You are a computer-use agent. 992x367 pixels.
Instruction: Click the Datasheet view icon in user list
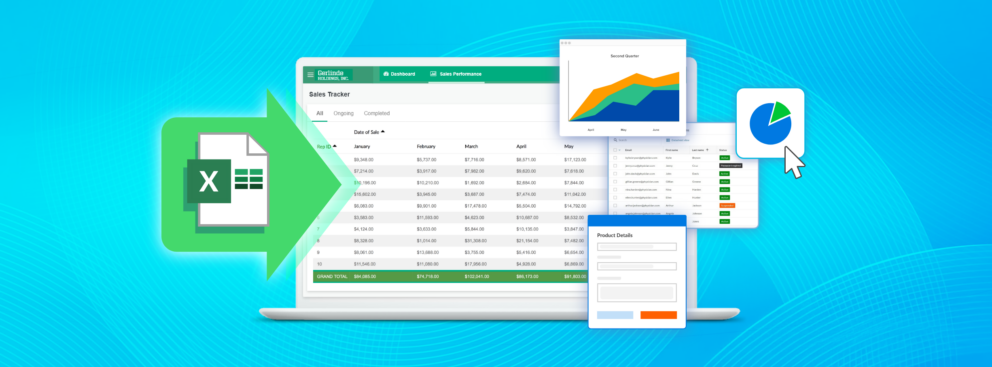[x=668, y=140]
